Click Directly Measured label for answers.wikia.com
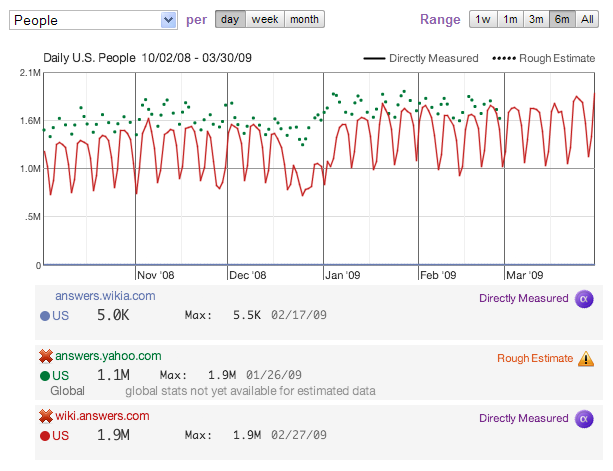 coord(524,298)
